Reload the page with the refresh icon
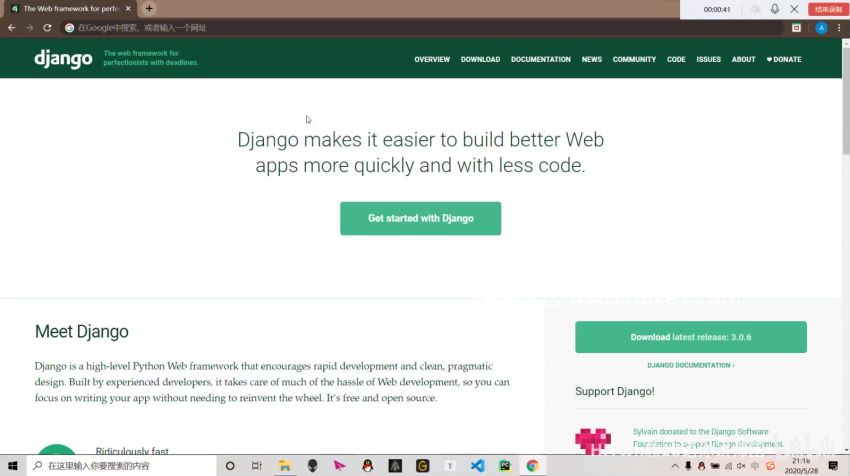The height and width of the screenshot is (476, 850). [x=47, y=28]
